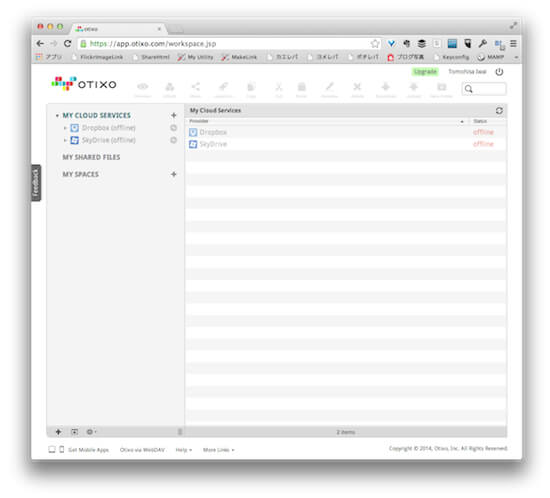Screen dimensions: 550x498
Task: Select My Spaces in the sidebar
Action: click(x=80, y=174)
